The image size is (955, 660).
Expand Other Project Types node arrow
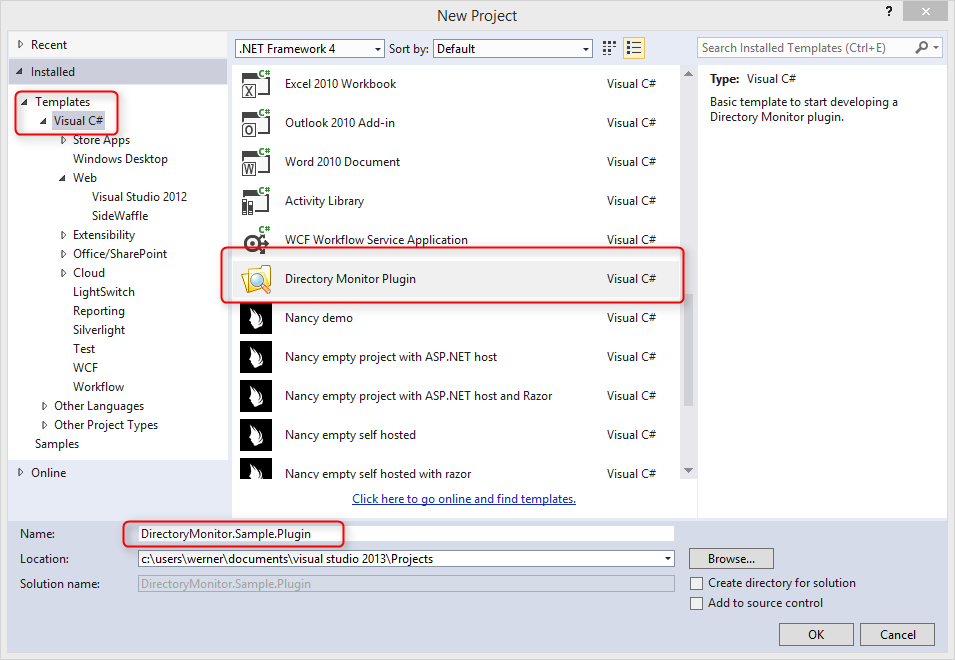pos(44,425)
